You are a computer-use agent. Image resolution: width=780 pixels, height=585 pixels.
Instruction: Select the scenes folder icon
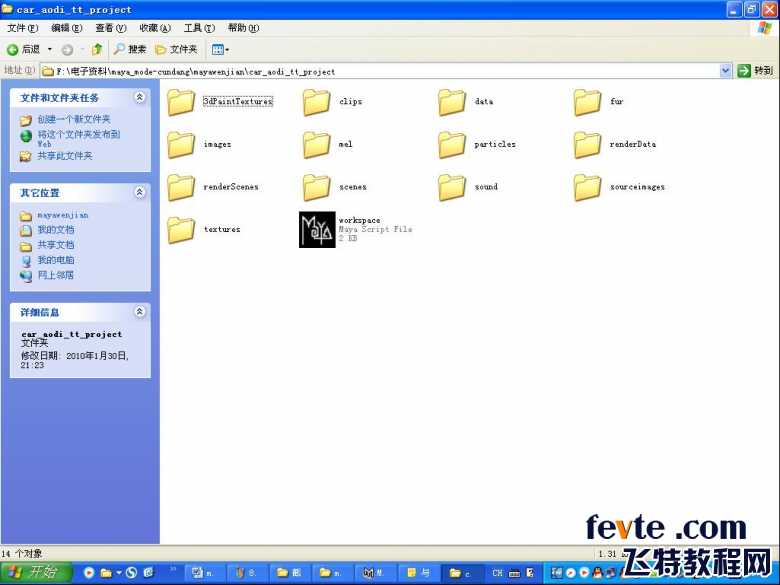click(316, 188)
